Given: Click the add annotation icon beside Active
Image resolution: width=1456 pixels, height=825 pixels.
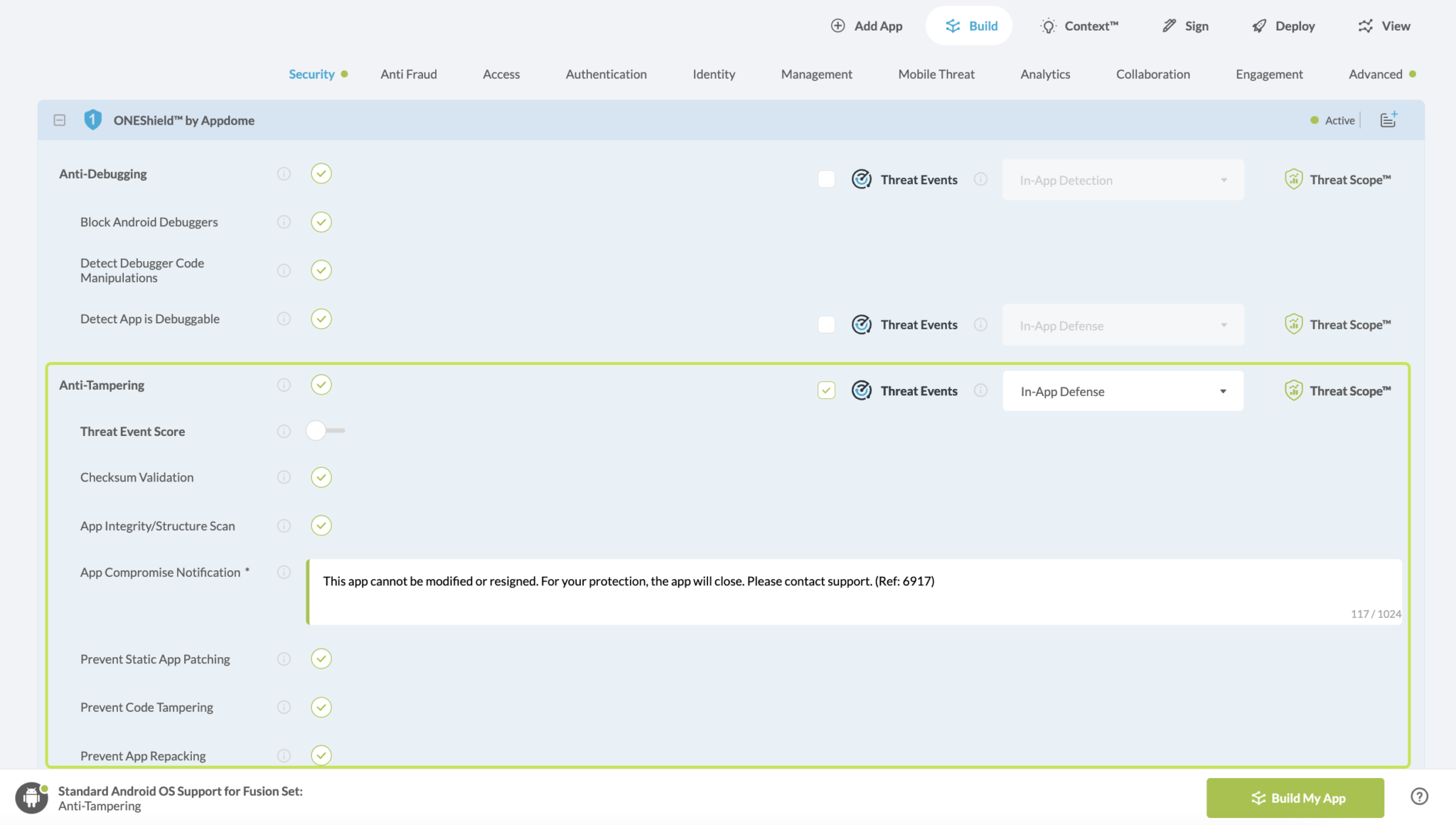Looking at the screenshot, I should pyautogui.click(x=1388, y=119).
